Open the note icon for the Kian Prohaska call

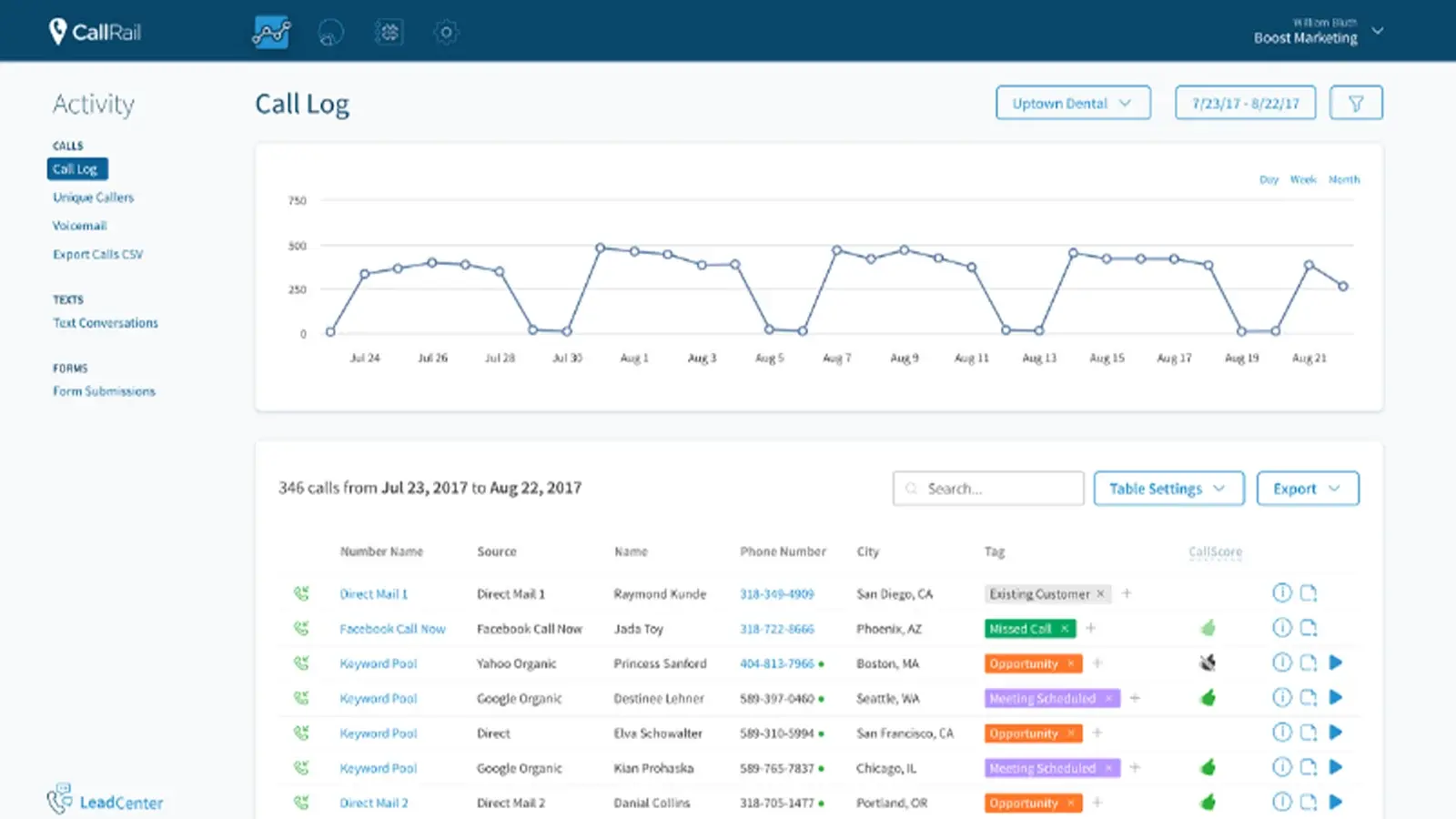[x=1308, y=767]
